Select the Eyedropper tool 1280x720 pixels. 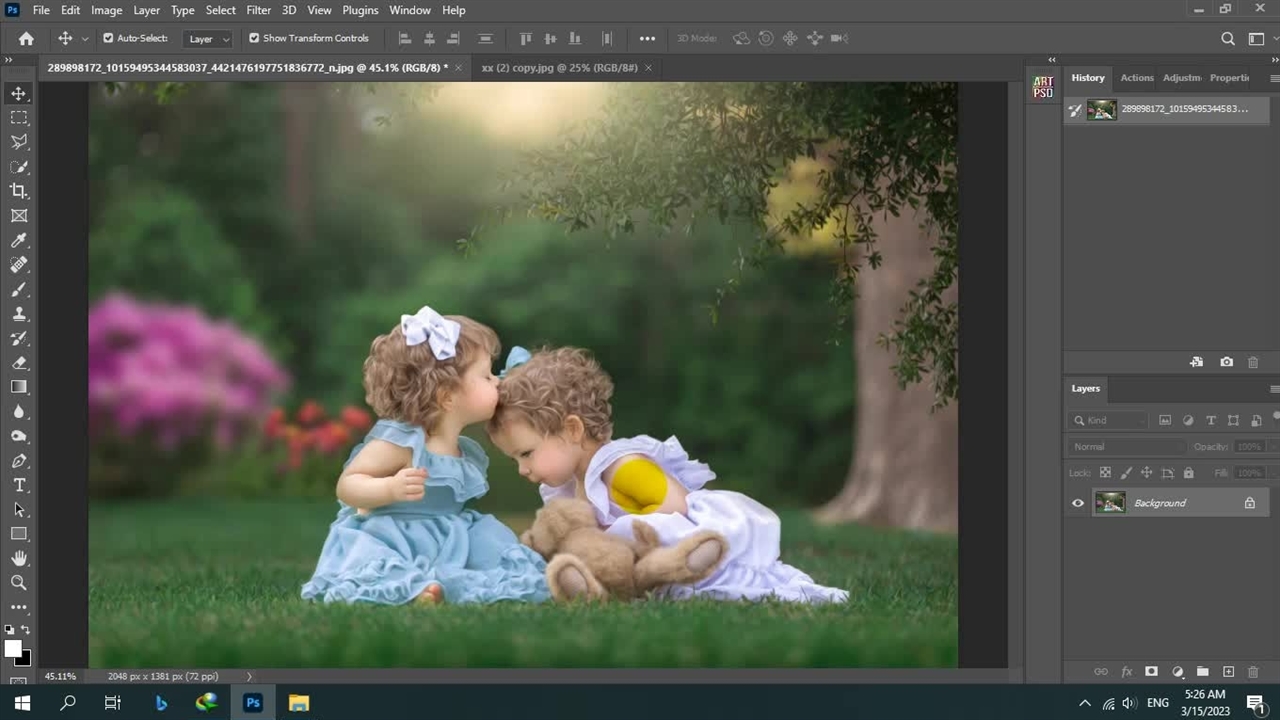coord(19,240)
